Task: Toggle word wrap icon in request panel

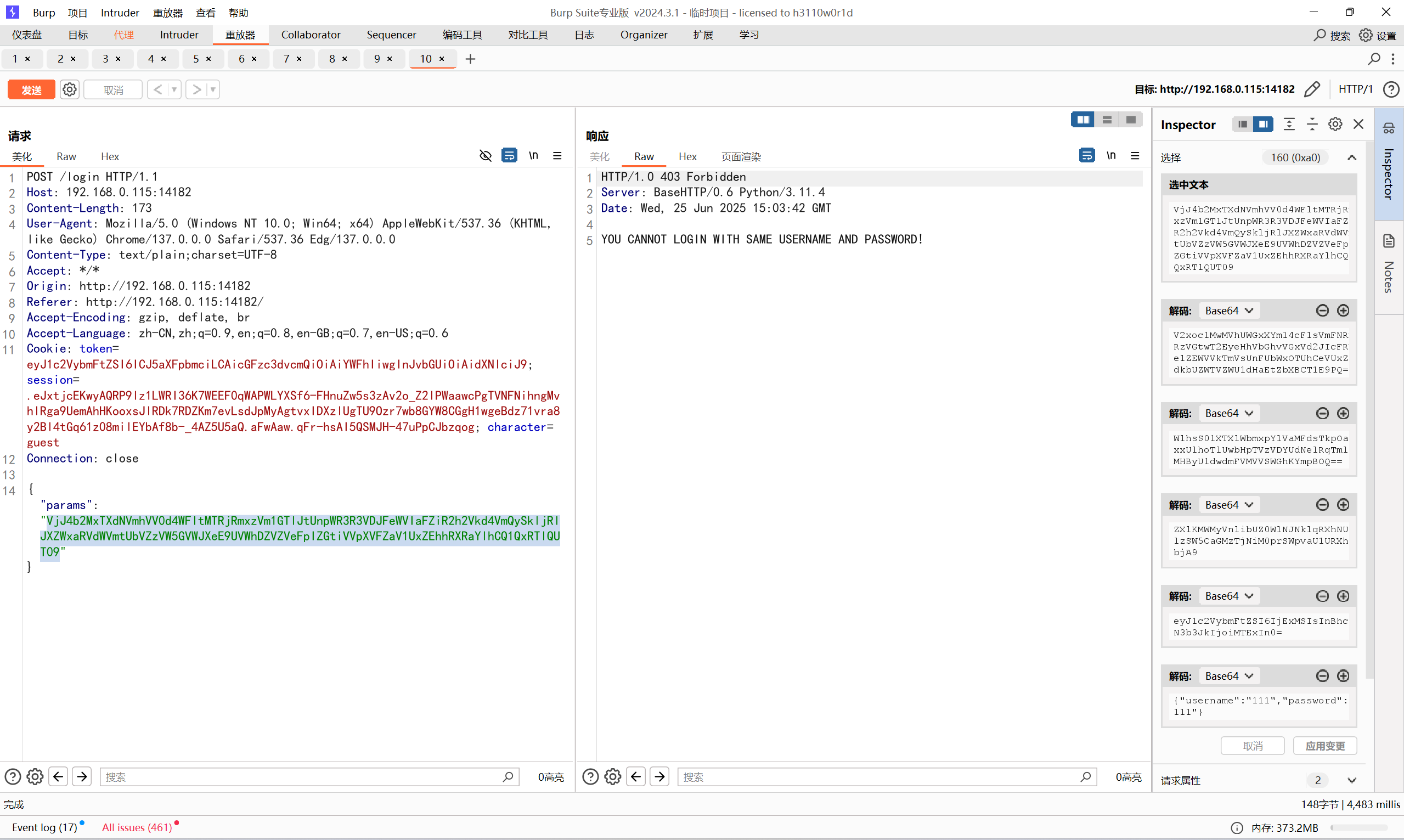Action: pos(509,155)
